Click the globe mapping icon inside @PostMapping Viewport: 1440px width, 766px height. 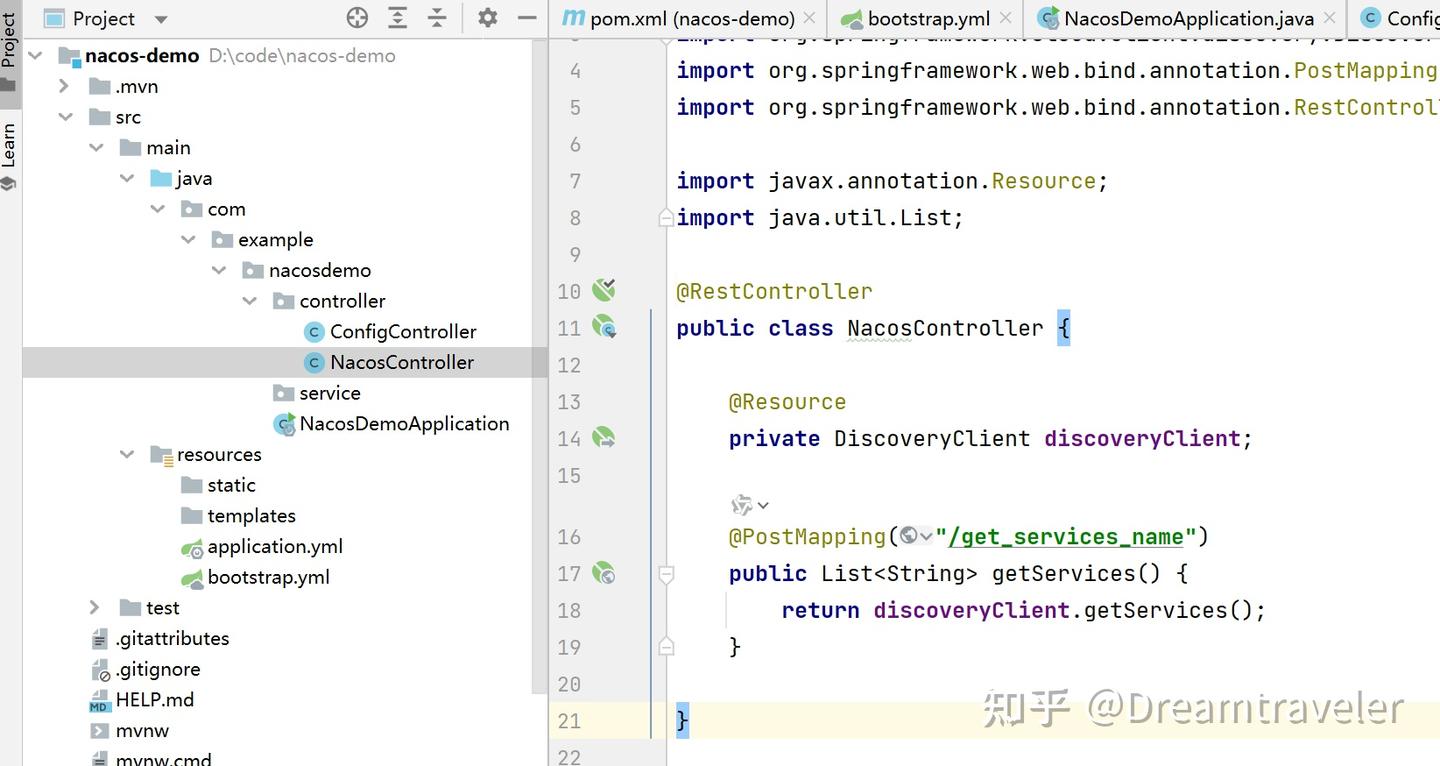(909, 536)
